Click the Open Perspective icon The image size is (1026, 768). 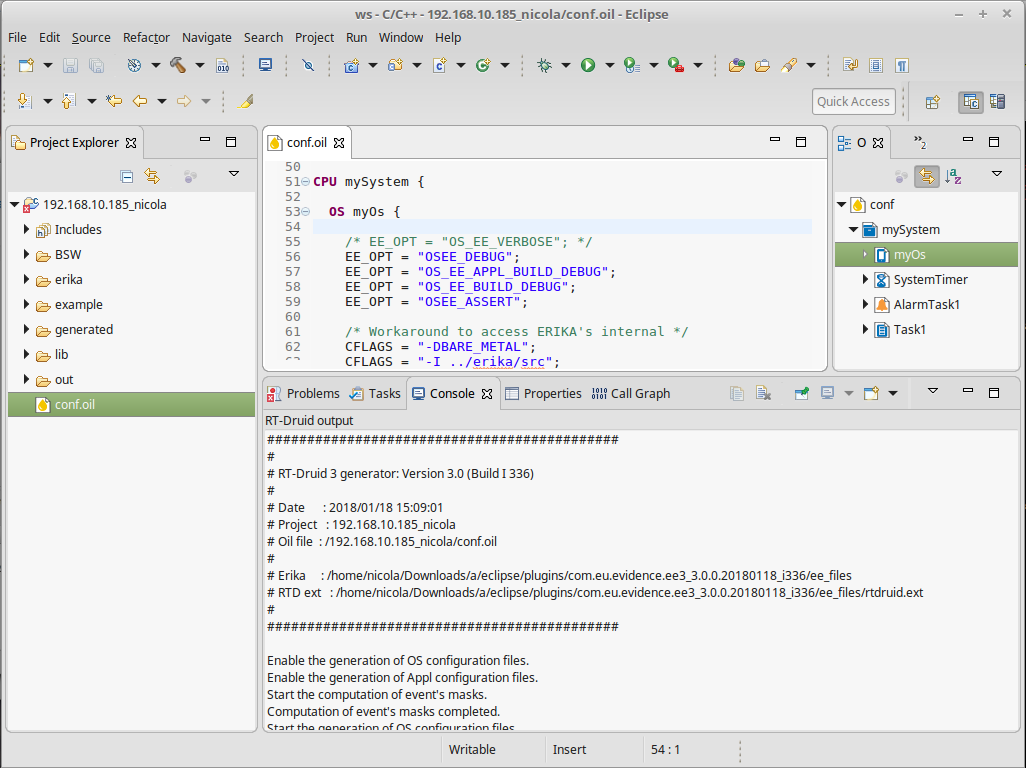click(x=932, y=102)
